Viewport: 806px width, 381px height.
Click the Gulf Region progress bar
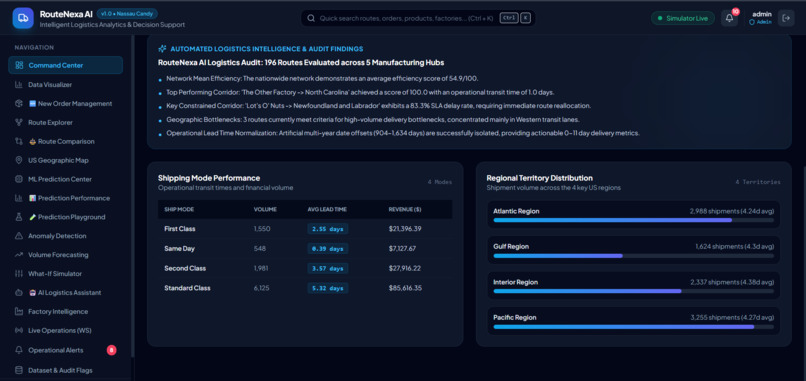pyautogui.click(x=633, y=256)
